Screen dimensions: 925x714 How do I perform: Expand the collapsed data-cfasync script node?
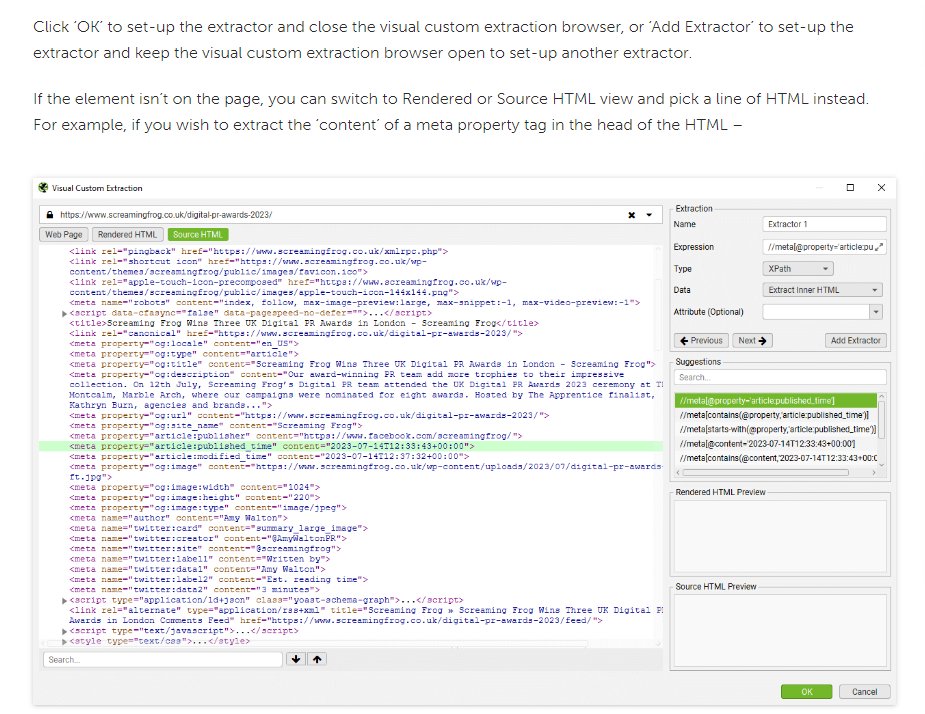coord(64,313)
